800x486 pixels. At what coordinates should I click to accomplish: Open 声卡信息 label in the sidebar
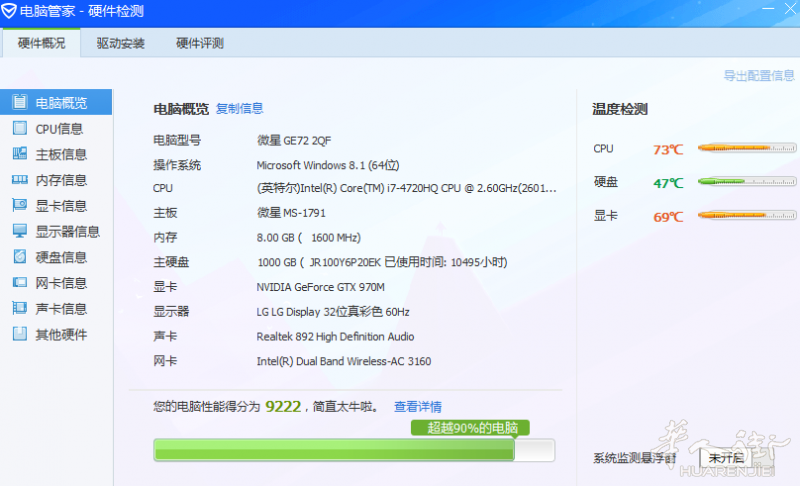click(x=61, y=309)
